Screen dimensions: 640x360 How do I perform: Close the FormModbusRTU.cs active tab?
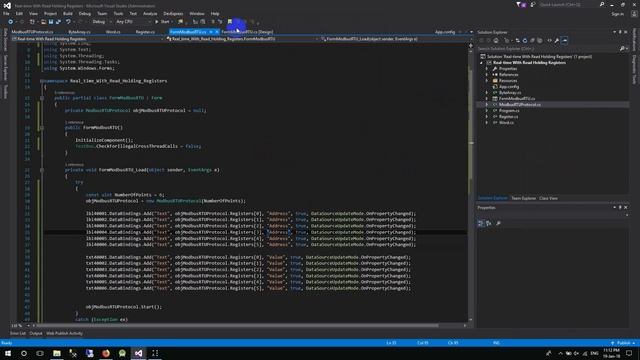click(x=217, y=32)
